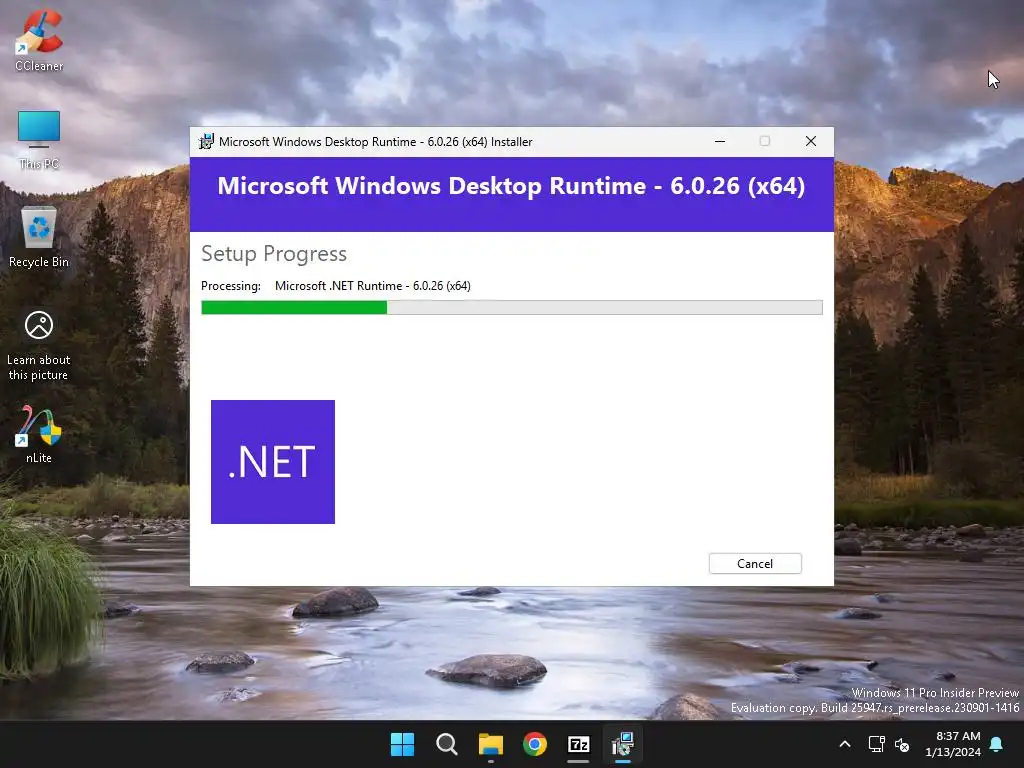Image resolution: width=1024 pixels, height=768 pixels.
Task: Close the Desktop Runtime installer window
Action: [810, 142]
